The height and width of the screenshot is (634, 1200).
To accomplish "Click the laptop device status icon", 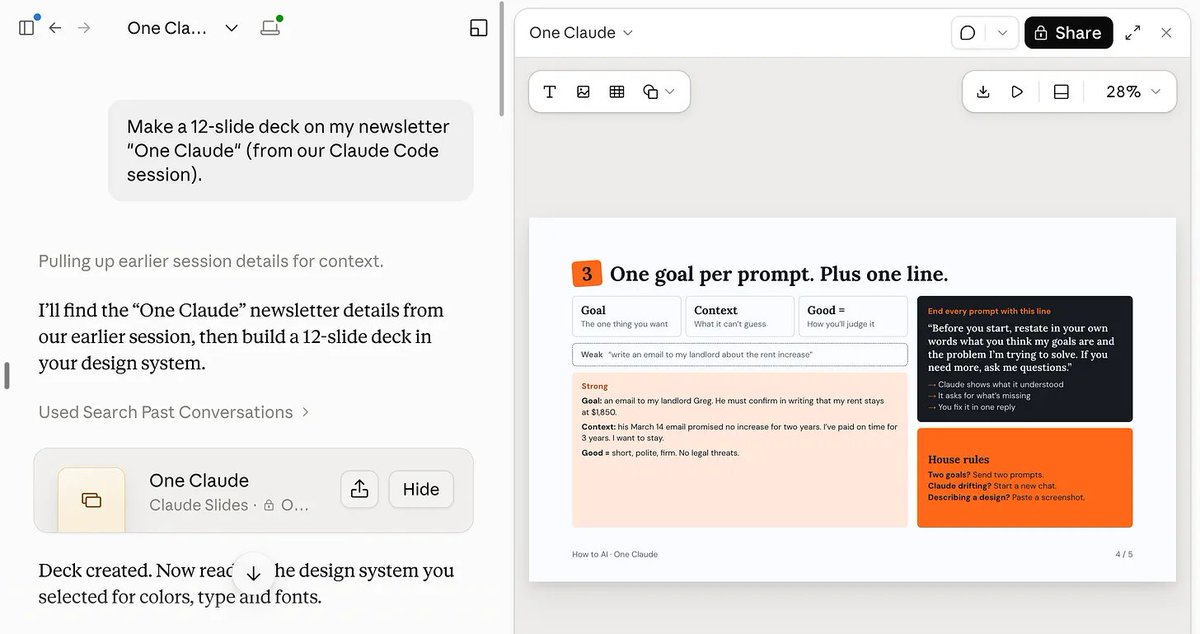I will 270,28.
